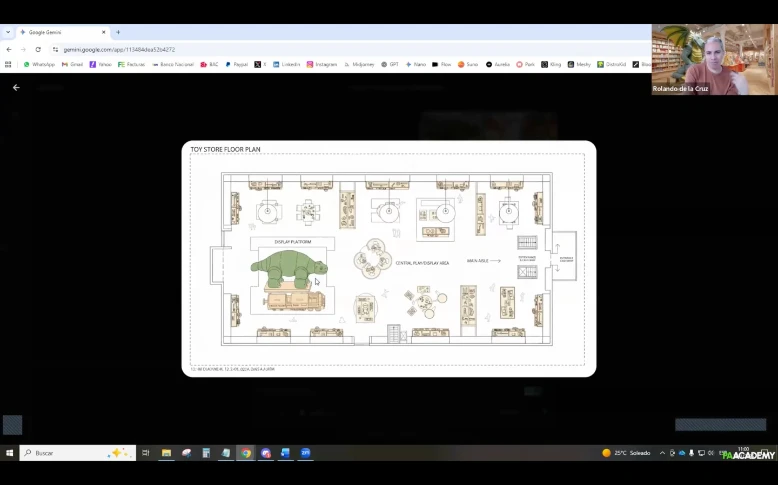
Task: Reload the page with the browser refresh button
Action: (38, 49)
